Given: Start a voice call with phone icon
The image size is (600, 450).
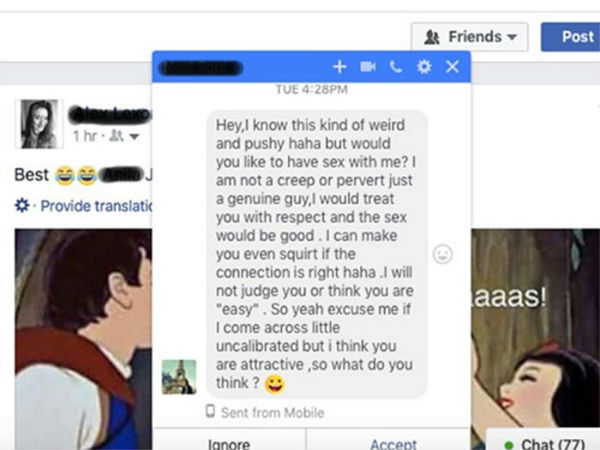Looking at the screenshot, I should point(396,67).
